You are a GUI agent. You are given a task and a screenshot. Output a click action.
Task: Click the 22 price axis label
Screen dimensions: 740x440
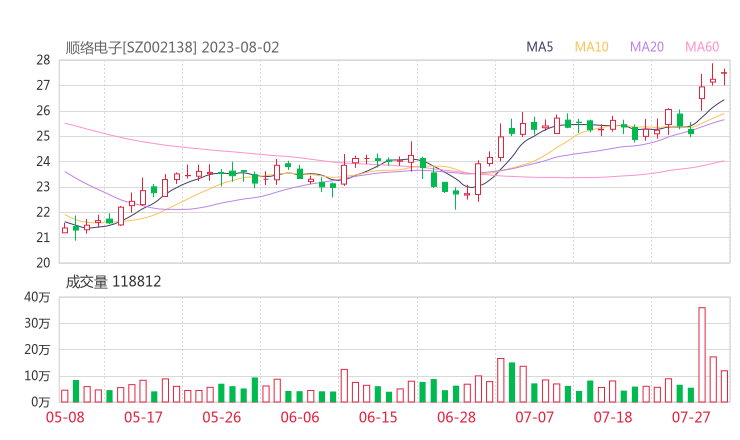point(43,212)
